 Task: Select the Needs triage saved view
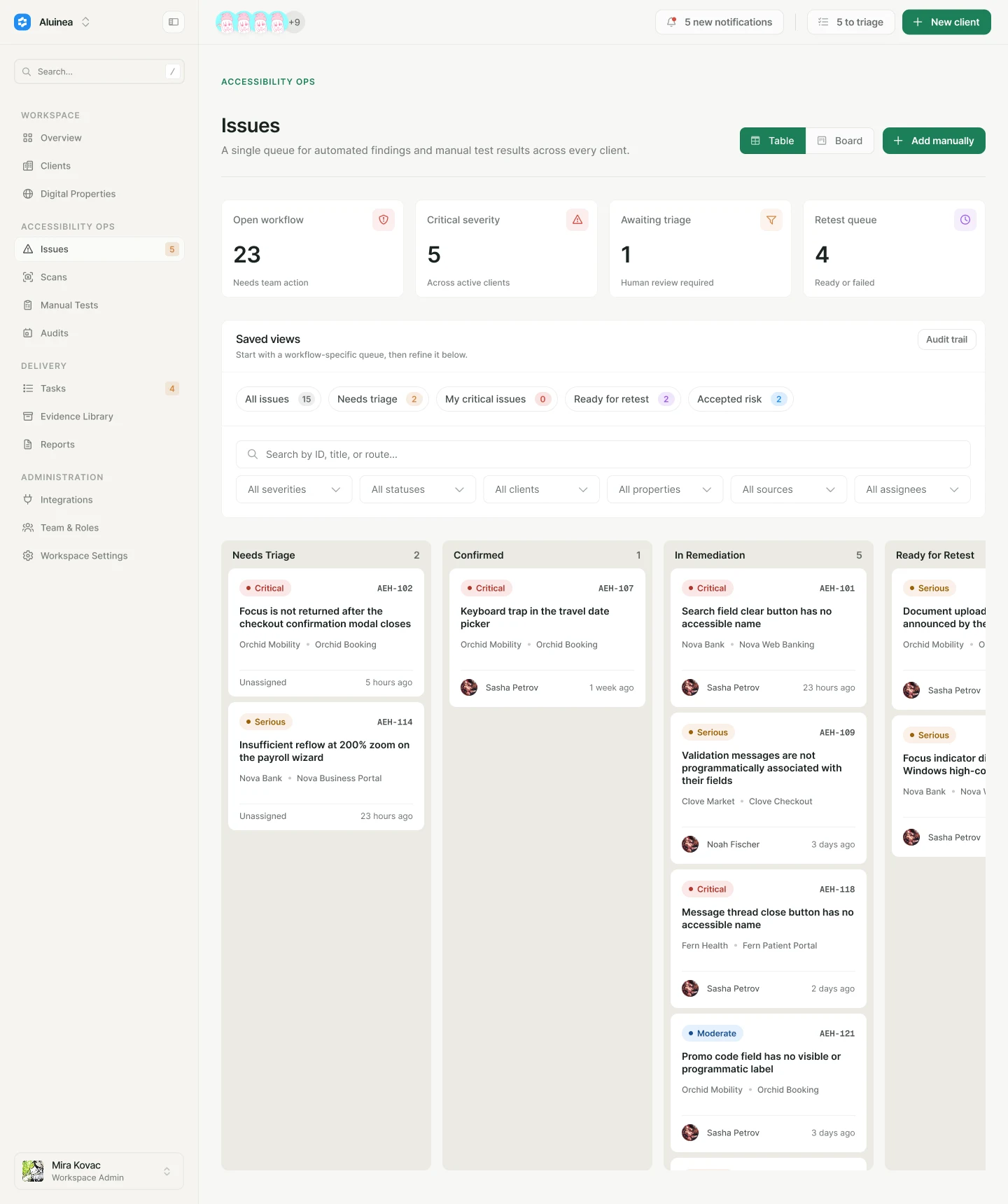(379, 399)
